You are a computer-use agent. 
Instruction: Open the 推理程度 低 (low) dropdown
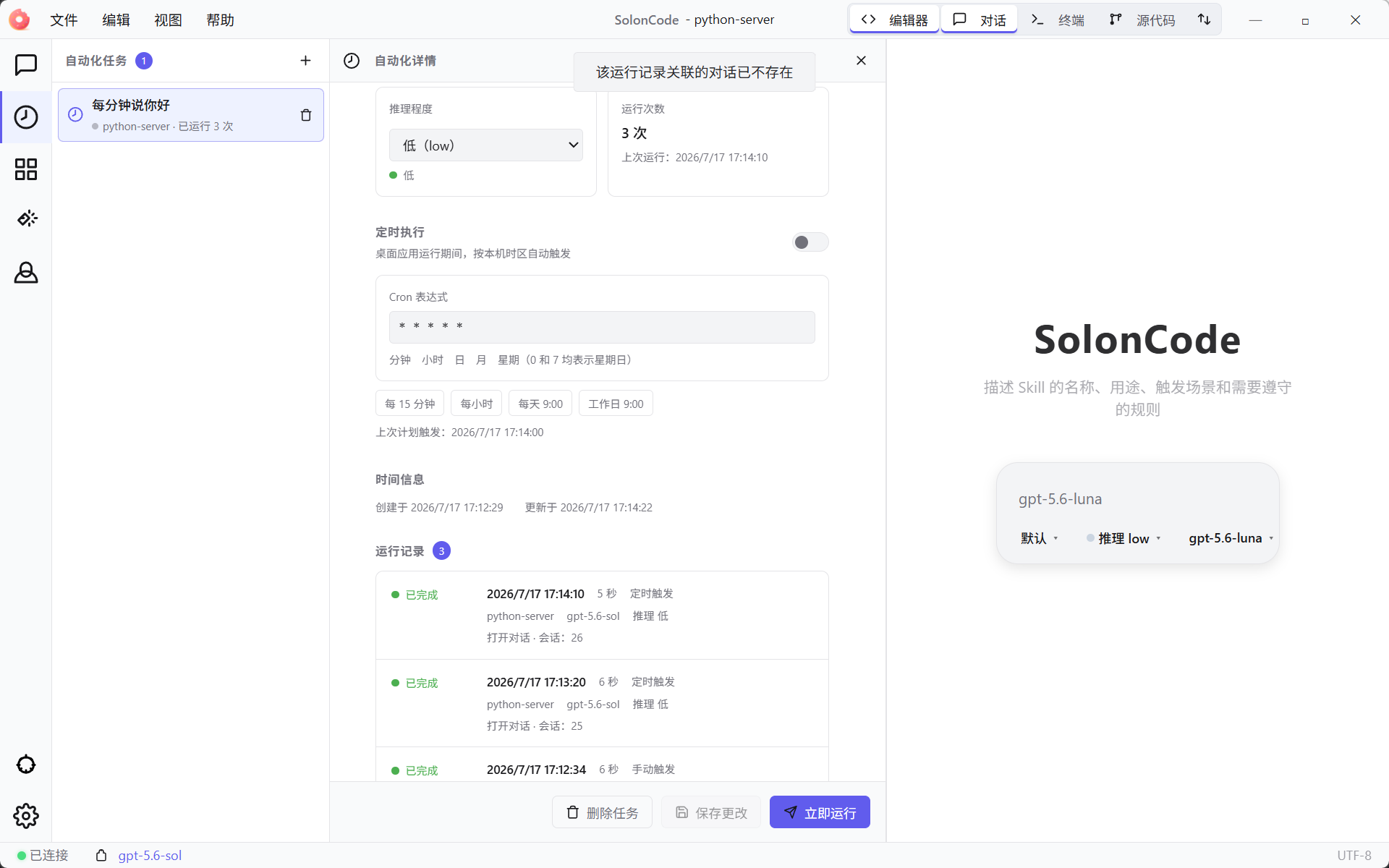pyautogui.click(x=486, y=145)
